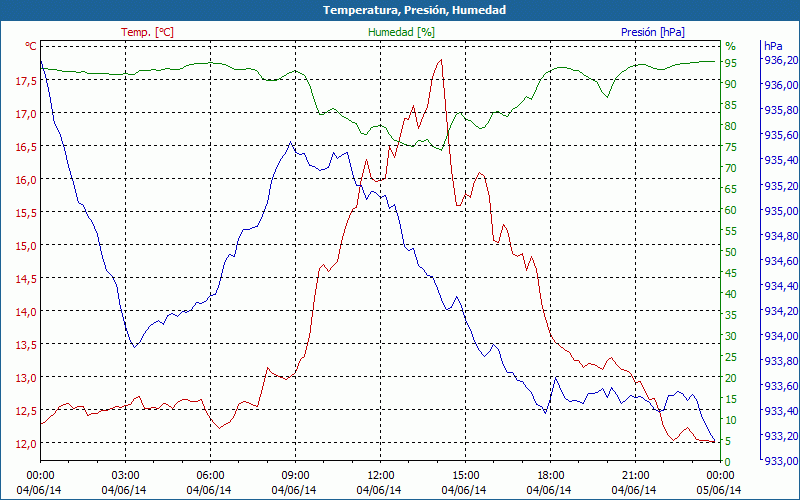Viewport: 800px width, 500px height.
Task: Click the '935,20' pressure axis value
Action: 780,185
